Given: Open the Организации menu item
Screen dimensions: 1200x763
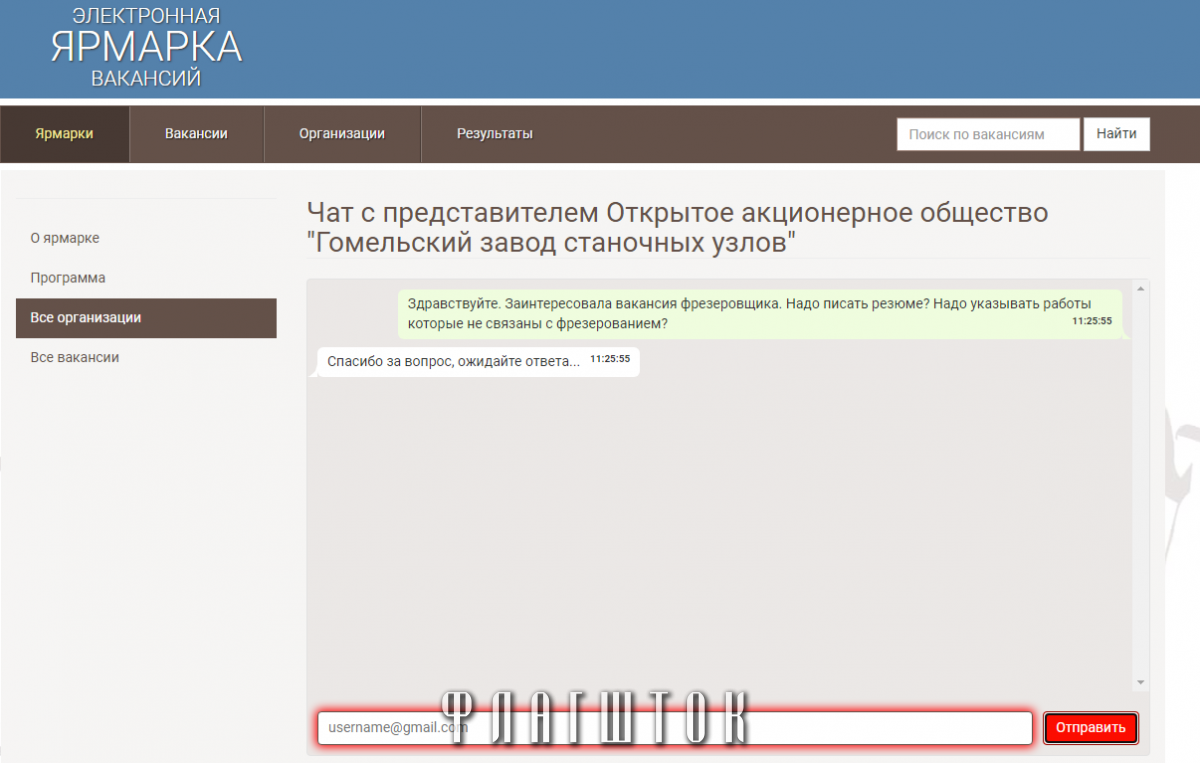Looking at the screenshot, I should [342, 134].
